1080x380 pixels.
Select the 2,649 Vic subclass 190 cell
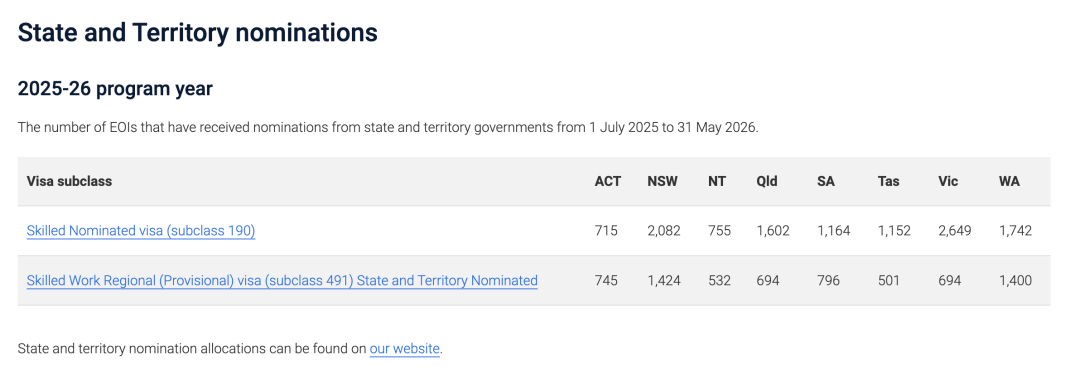point(955,231)
